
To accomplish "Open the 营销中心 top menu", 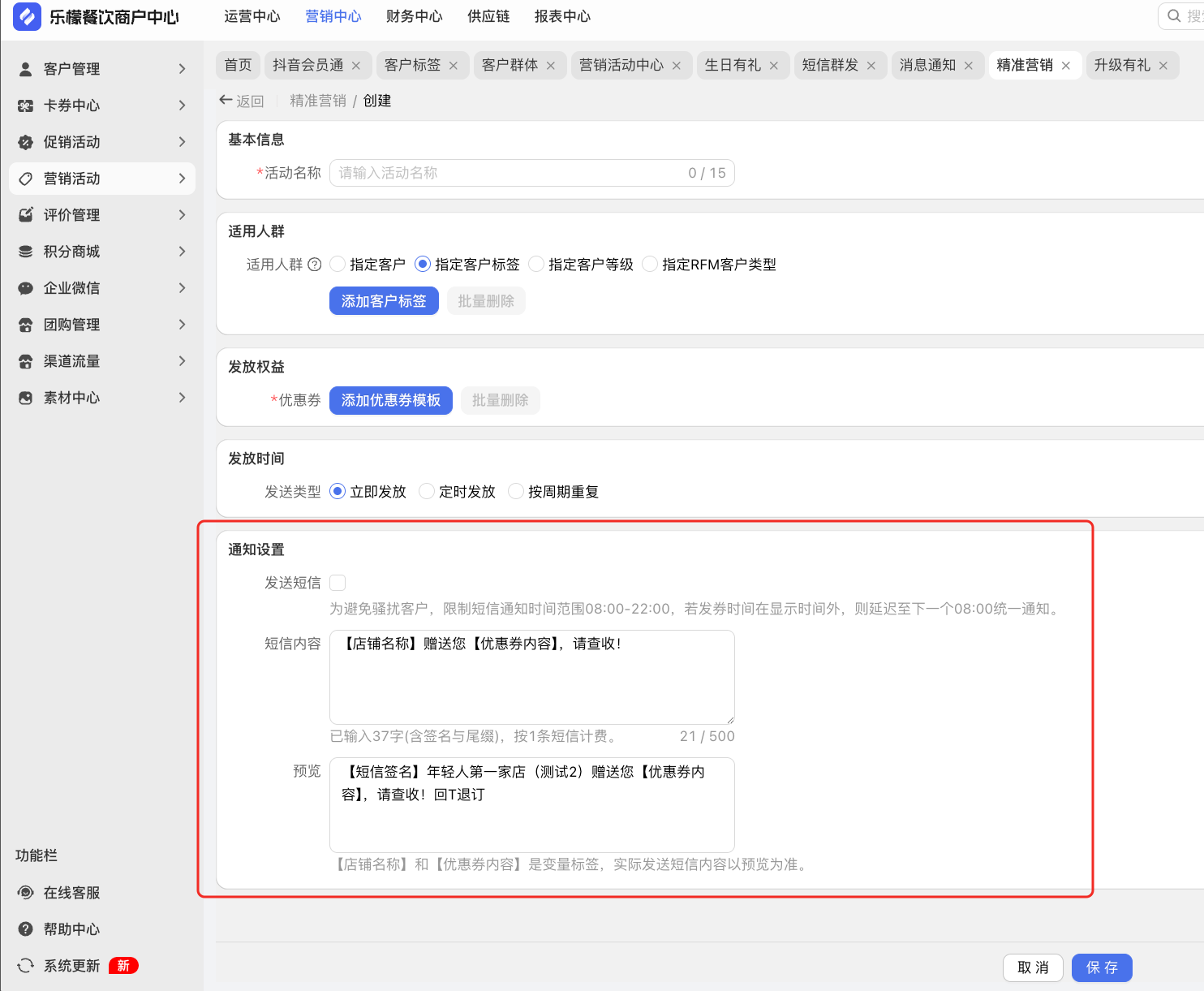I will tap(333, 16).
